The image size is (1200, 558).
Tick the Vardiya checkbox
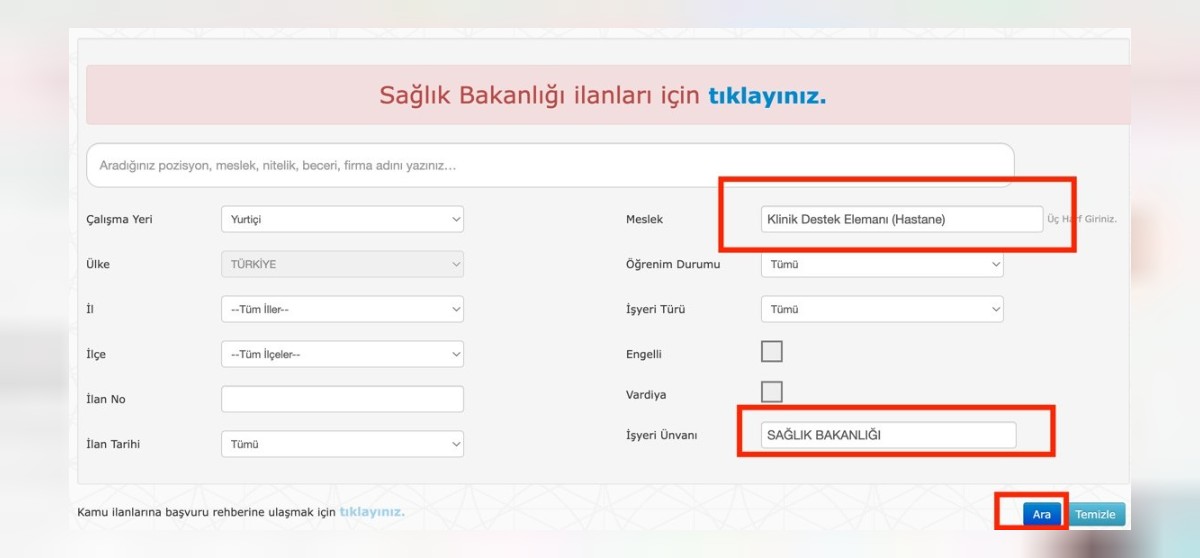coord(772,392)
